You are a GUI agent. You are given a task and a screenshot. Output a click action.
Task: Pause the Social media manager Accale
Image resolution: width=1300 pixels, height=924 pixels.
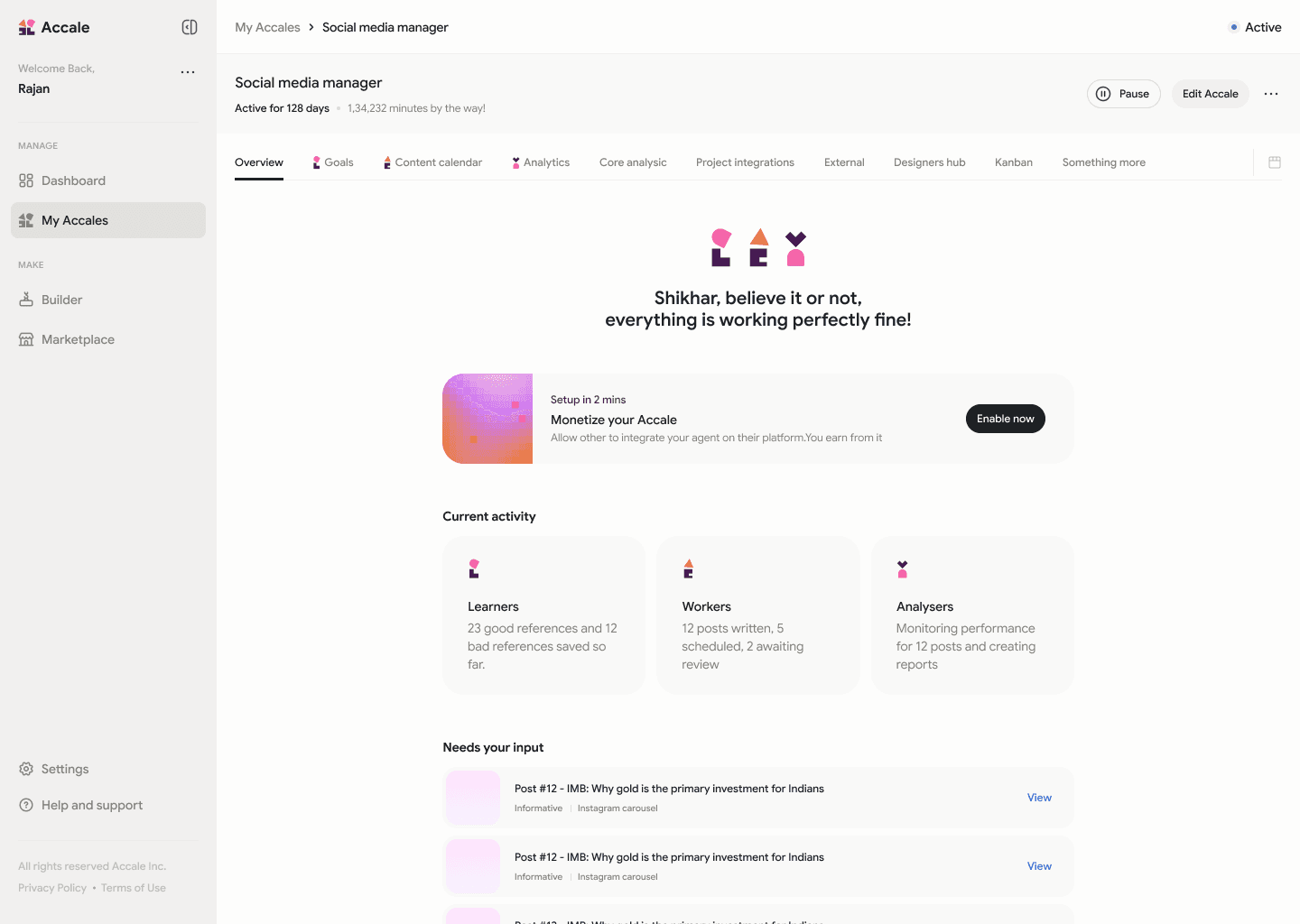tap(1123, 94)
